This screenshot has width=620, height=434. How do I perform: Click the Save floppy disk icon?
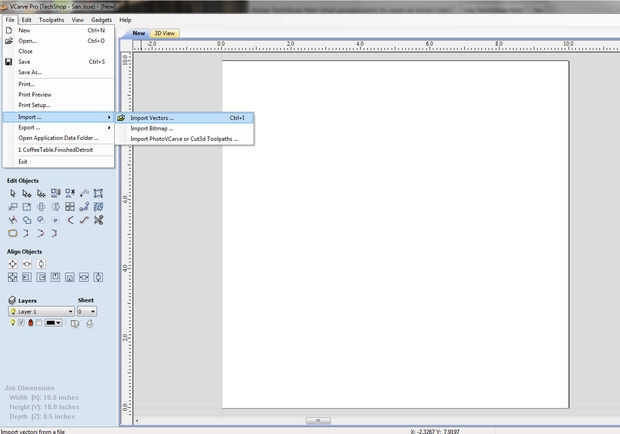[9, 62]
